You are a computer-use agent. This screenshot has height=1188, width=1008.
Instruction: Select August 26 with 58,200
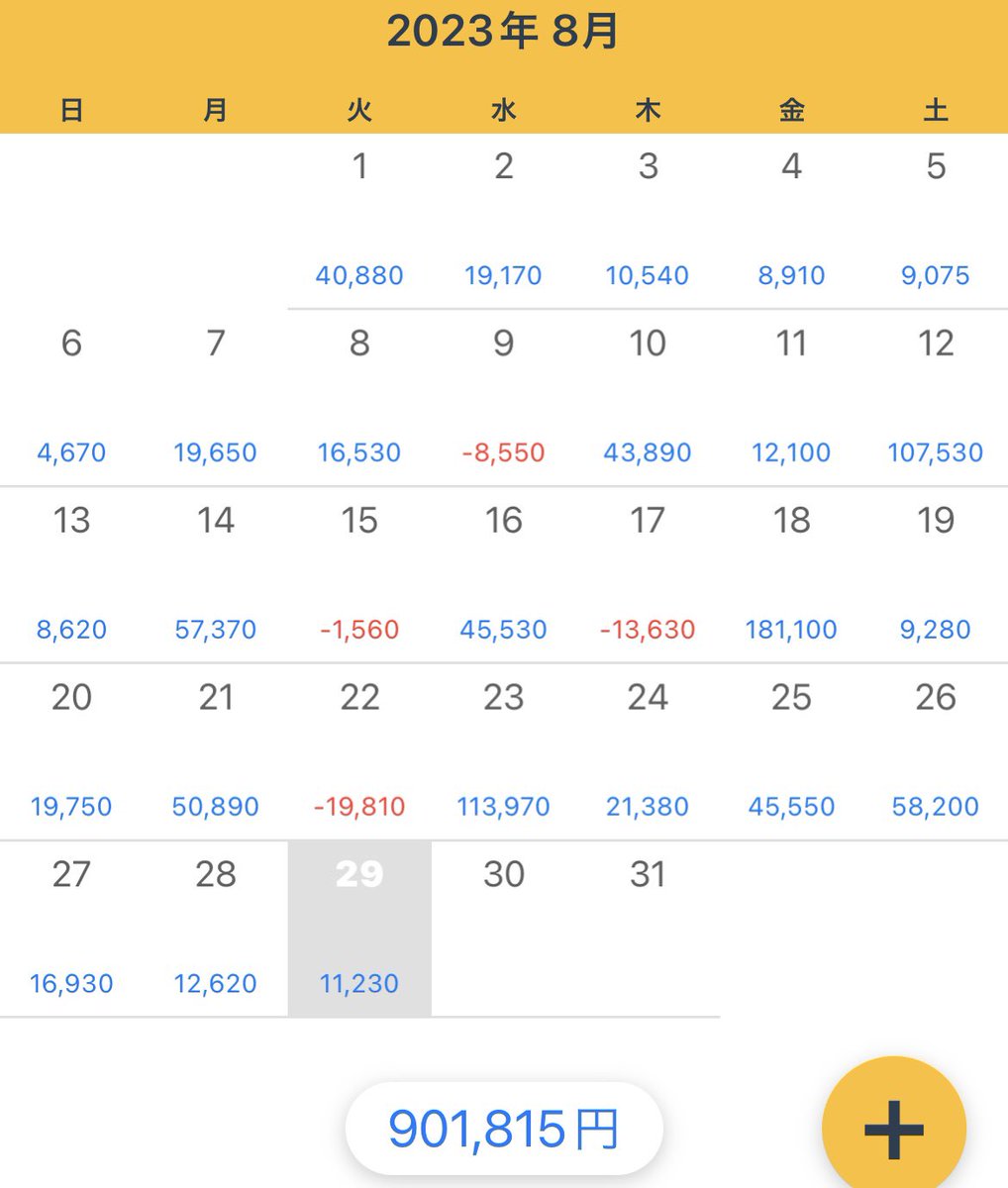point(935,751)
